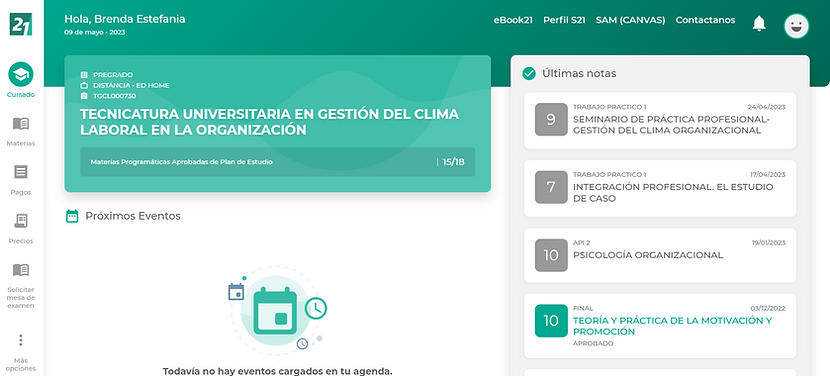
Task: Click the 15/18 approved subjects count
Action: pos(453,162)
